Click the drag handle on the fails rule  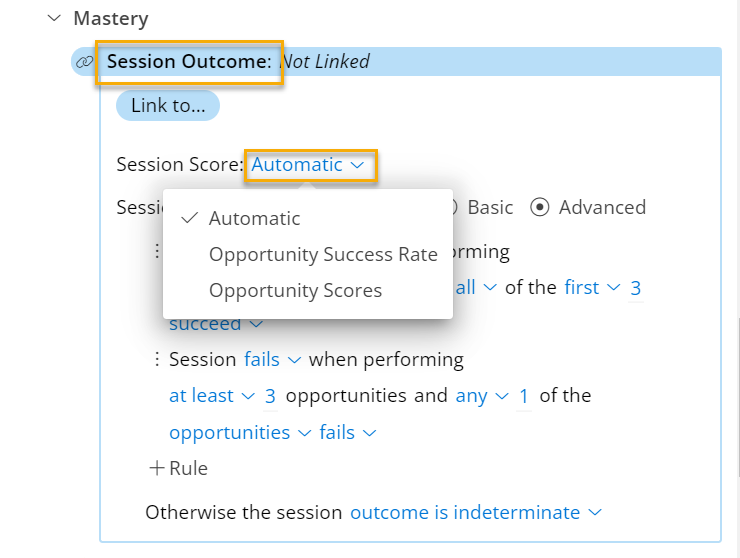click(157, 359)
